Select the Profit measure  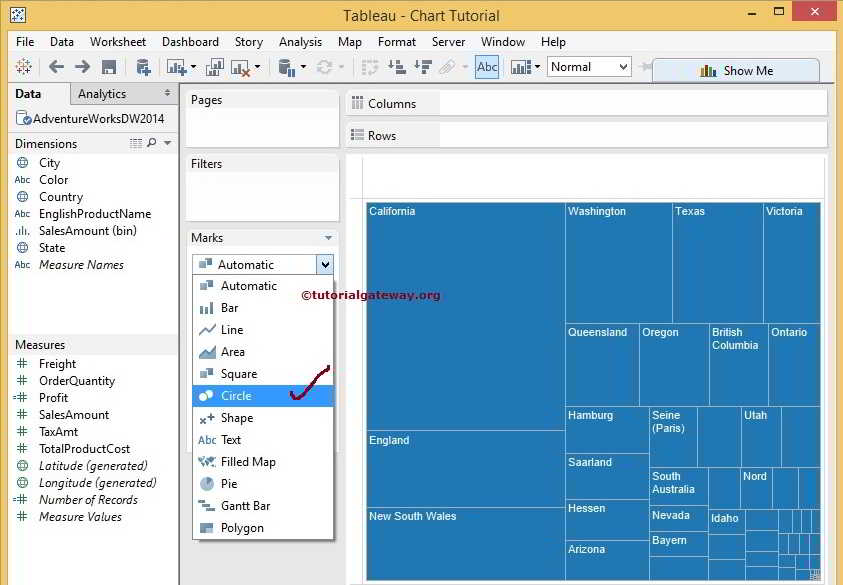click(53, 398)
